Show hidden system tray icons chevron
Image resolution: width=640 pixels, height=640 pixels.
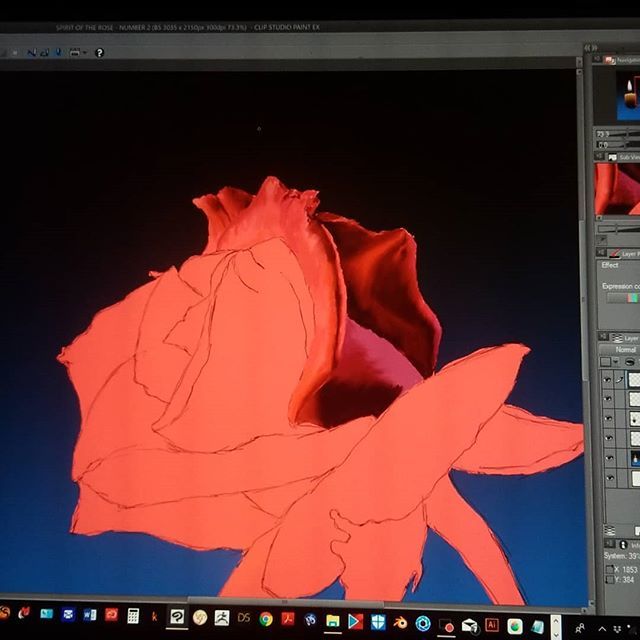[602, 629]
